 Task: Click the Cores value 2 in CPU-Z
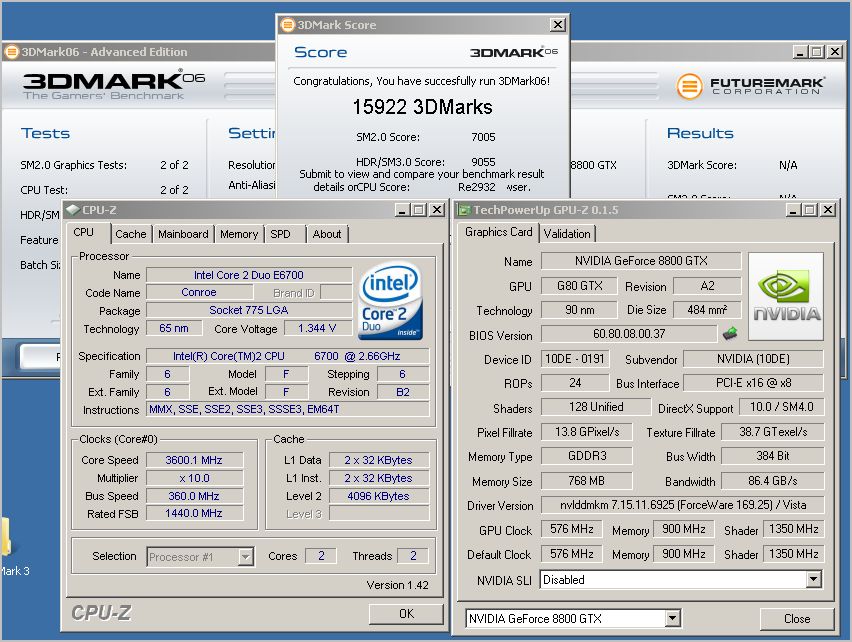(x=321, y=556)
